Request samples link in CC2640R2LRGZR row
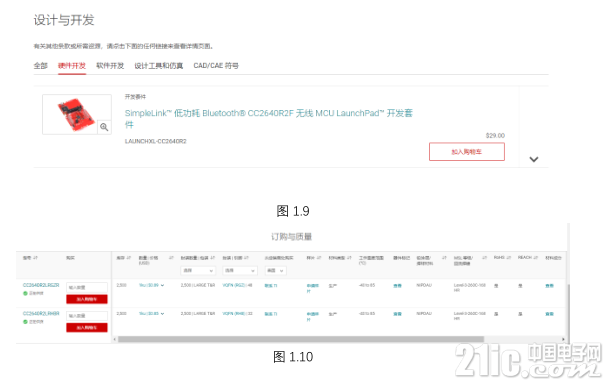This screenshot has height=386, width=609. (313, 288)
